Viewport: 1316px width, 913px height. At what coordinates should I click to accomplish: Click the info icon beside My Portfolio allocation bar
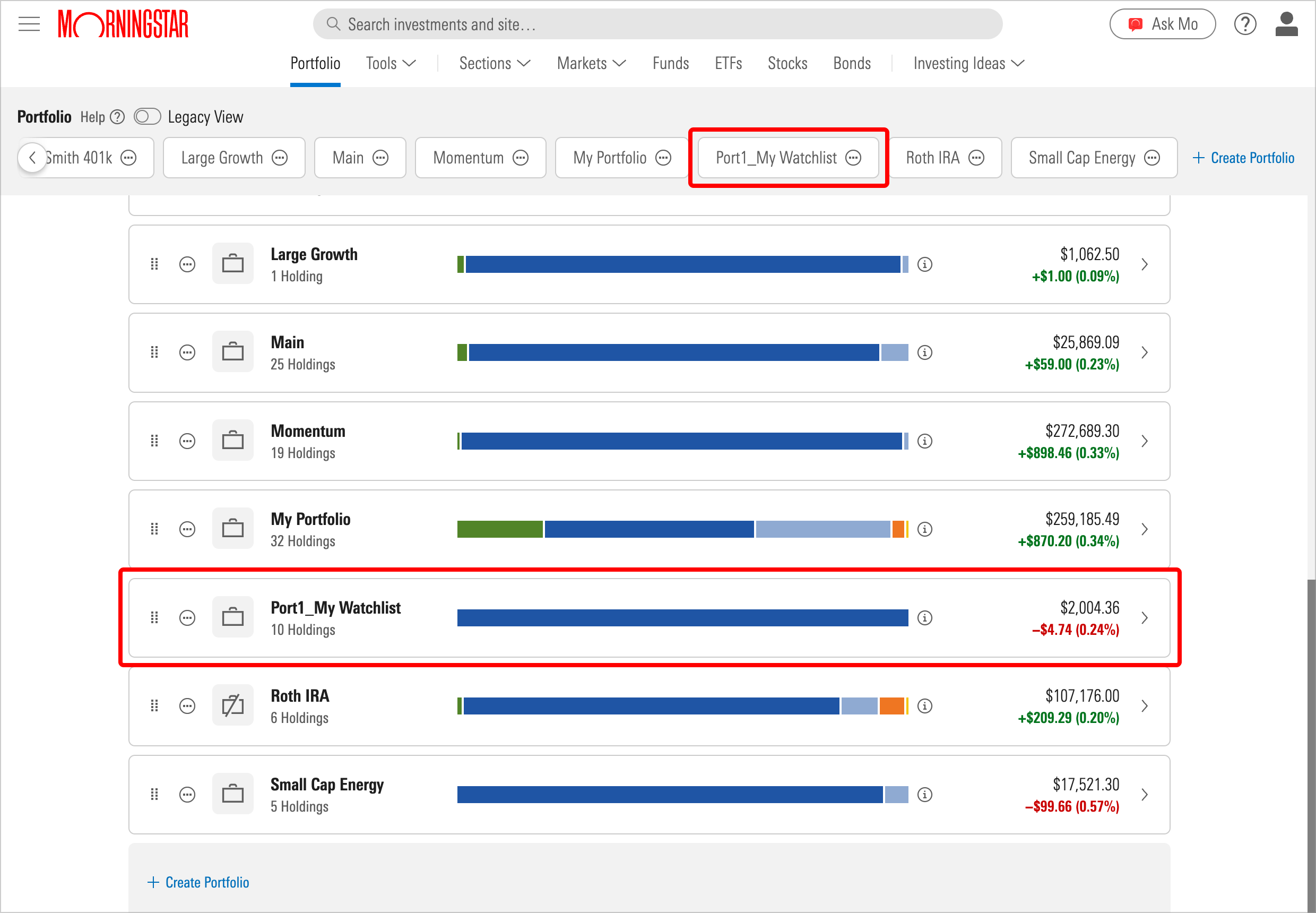(x=925, y=529)
